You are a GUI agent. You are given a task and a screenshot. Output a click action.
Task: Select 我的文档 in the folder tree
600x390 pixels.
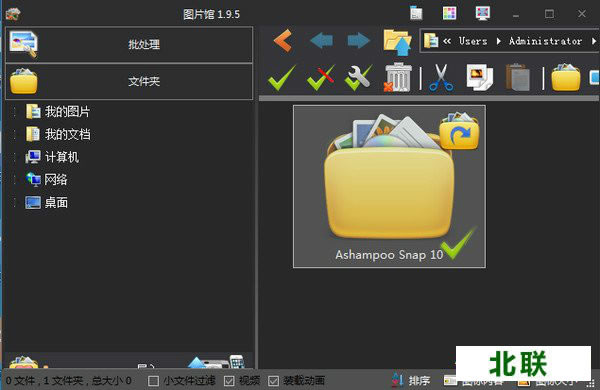coord(67,134)
